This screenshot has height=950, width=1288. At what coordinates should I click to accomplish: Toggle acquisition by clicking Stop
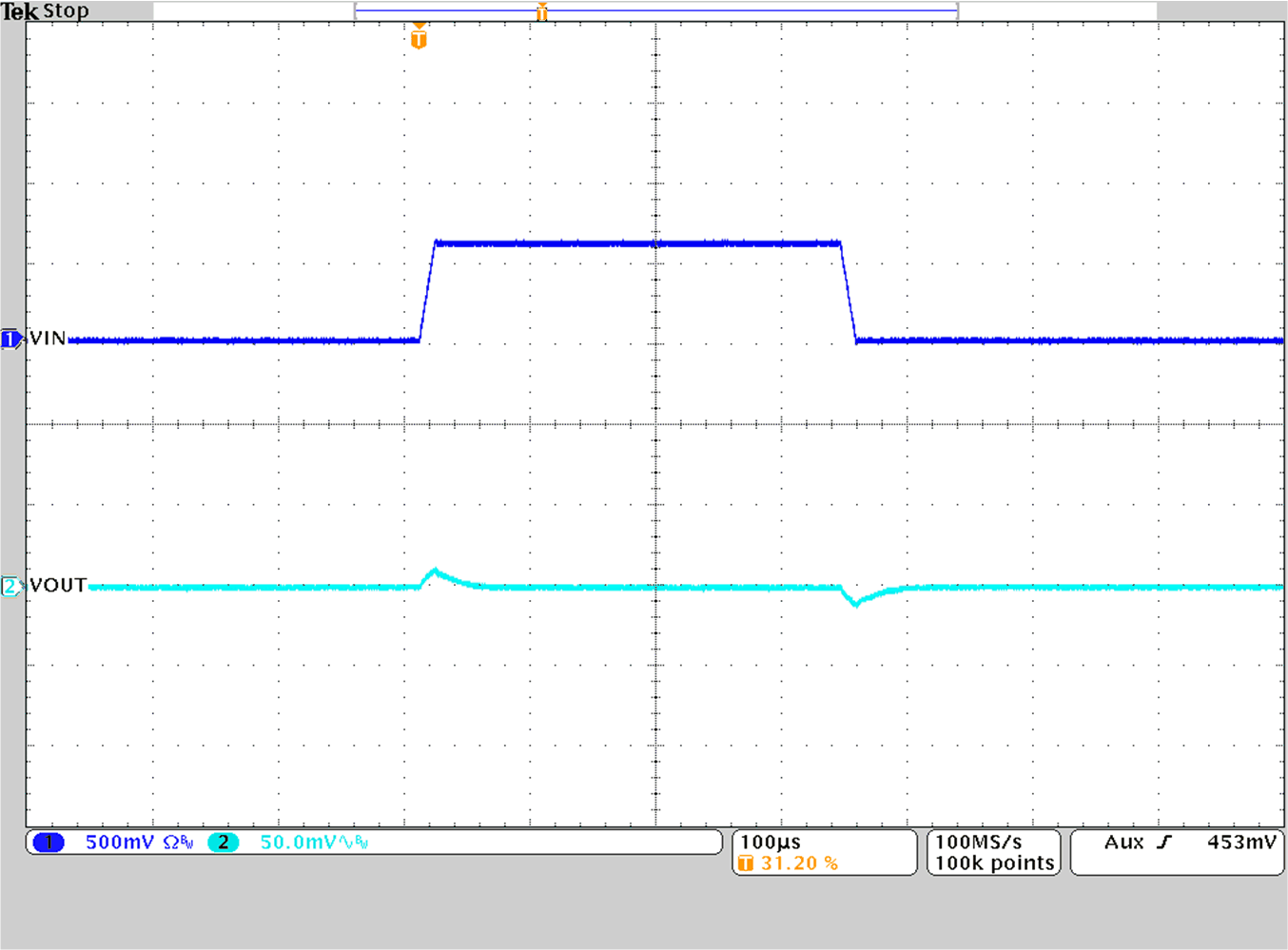[67, 11]
